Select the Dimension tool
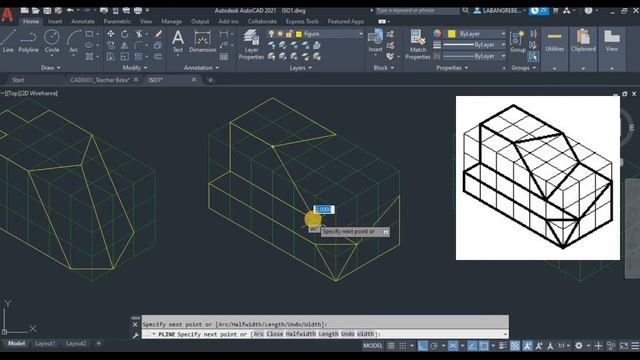 [202, 41]
